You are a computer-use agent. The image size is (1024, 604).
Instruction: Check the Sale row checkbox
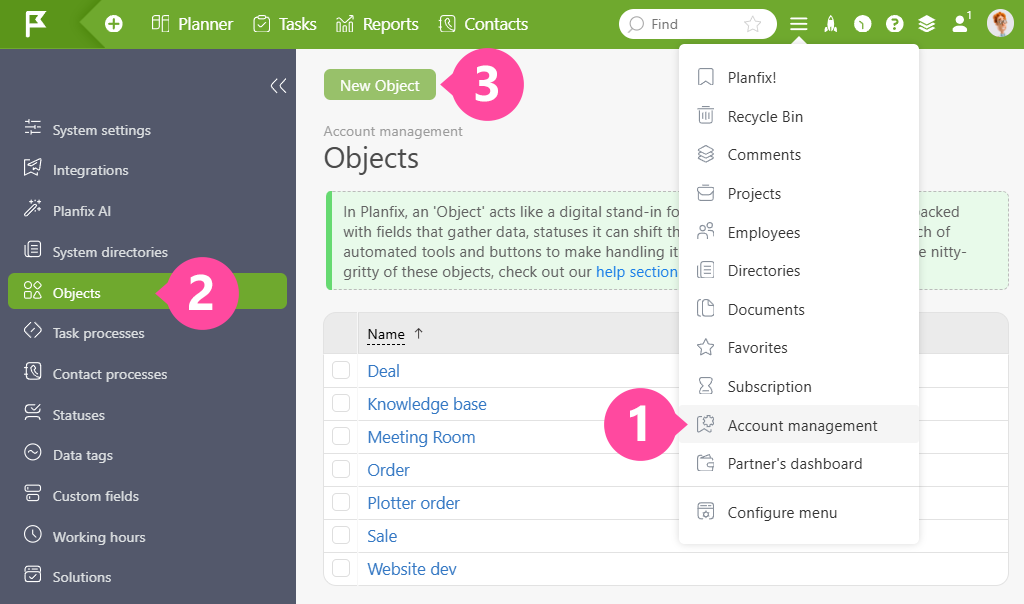[x=341, y=535]
